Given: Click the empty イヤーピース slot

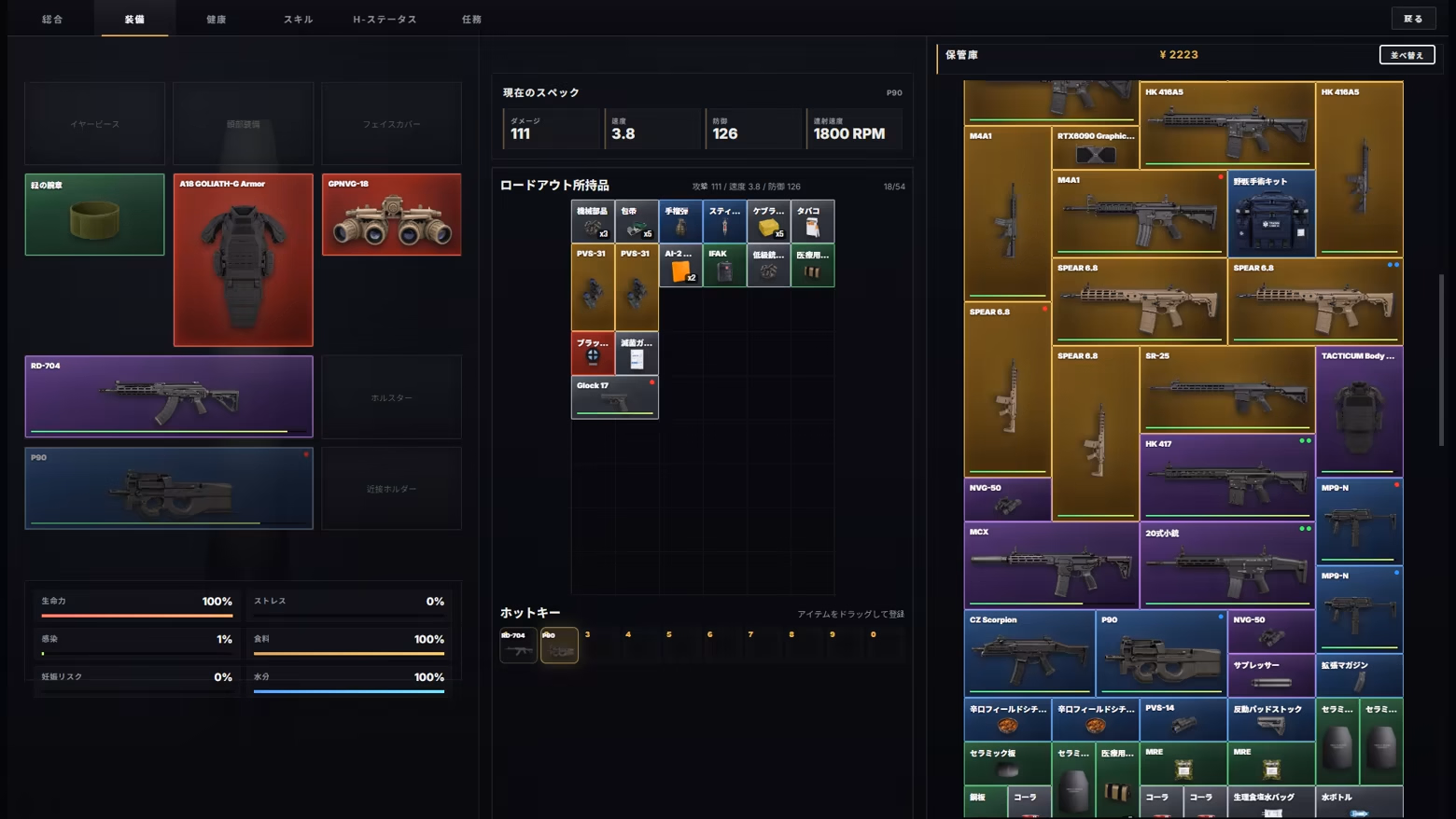Looking at the screenshot, I should tap(94, 123).
